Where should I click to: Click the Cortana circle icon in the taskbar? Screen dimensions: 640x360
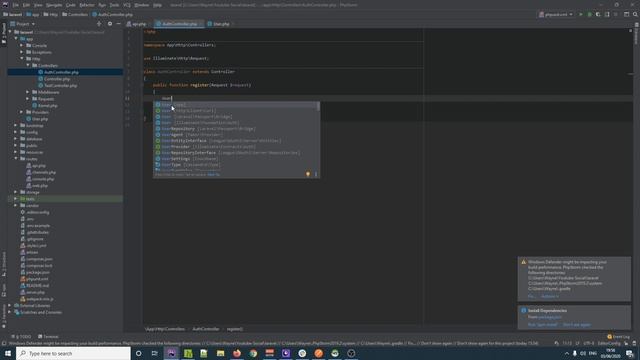tap(138, 353)
